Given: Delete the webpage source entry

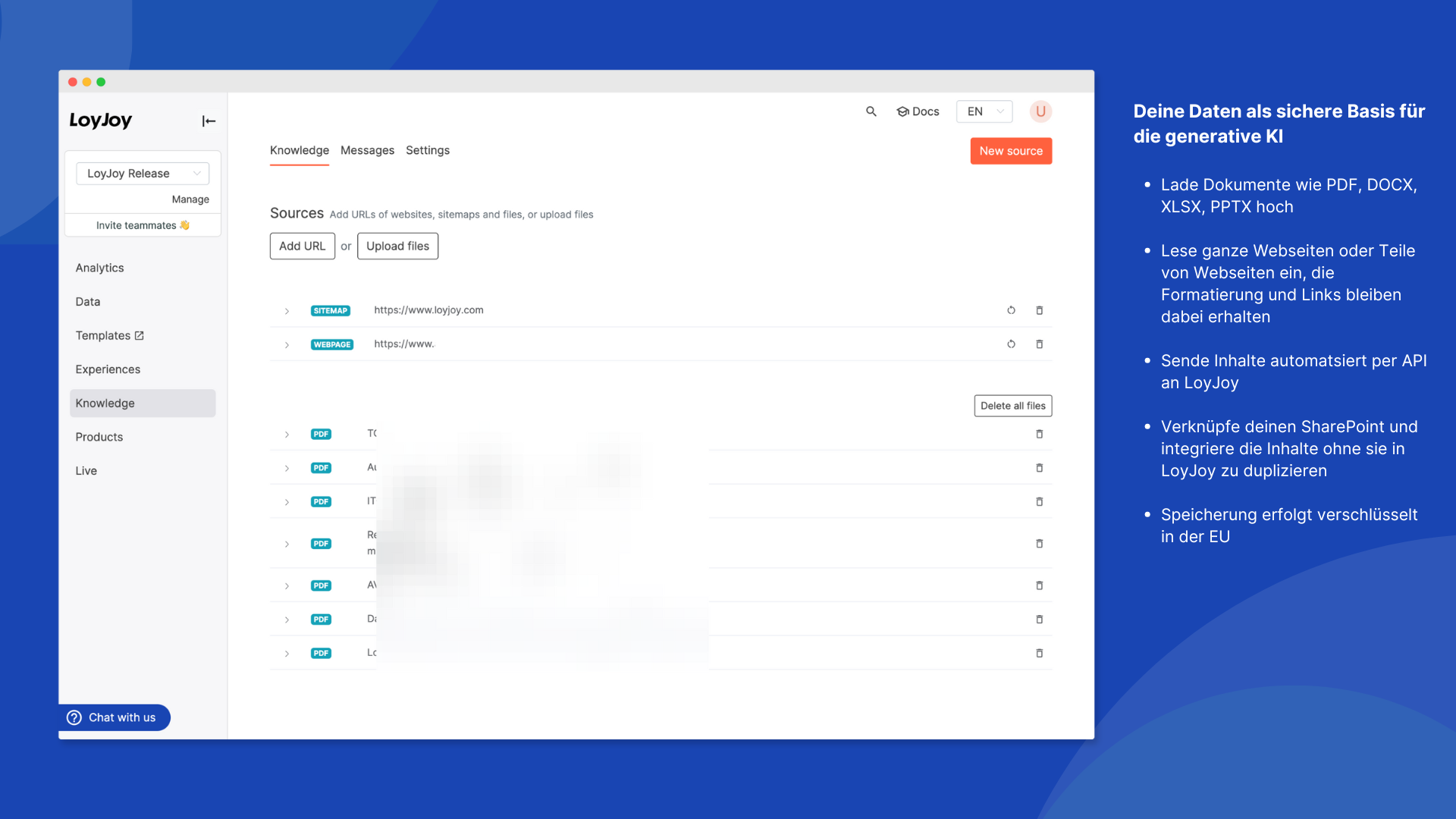Looking at the screenshot, I should (x=1040, y=344).
